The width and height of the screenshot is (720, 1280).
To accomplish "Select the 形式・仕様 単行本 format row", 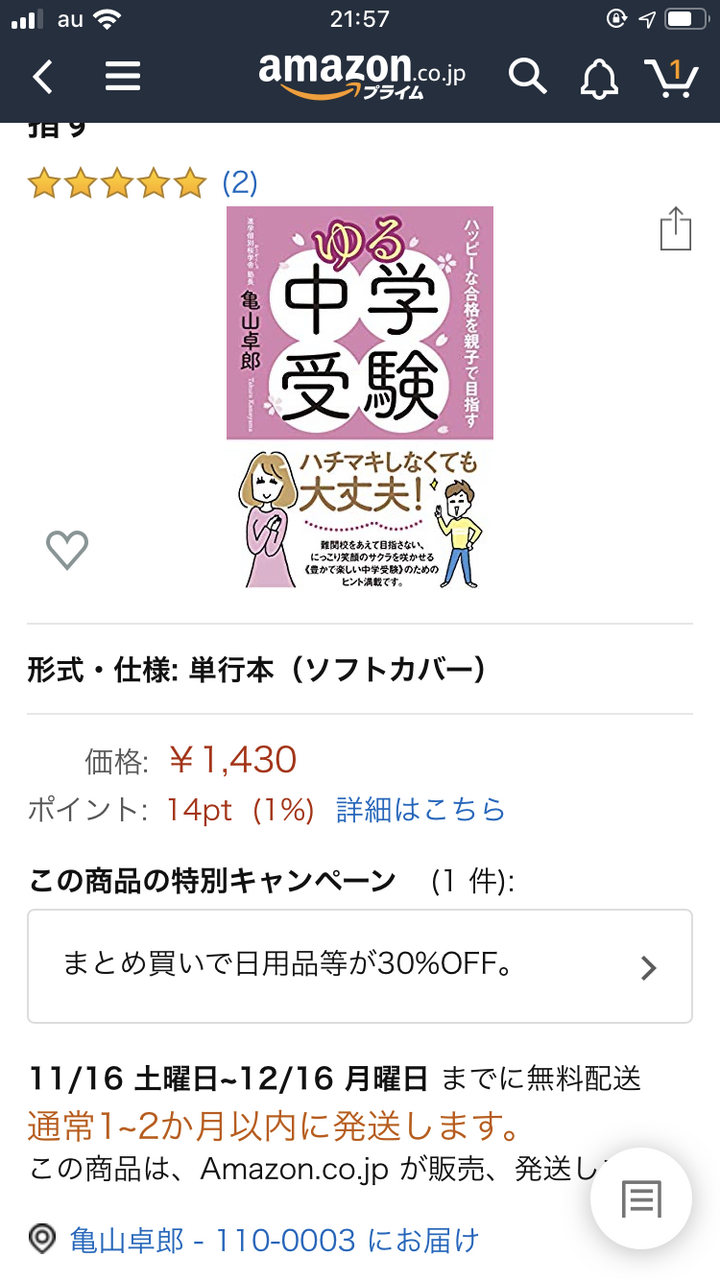I will tap(360, 670).
